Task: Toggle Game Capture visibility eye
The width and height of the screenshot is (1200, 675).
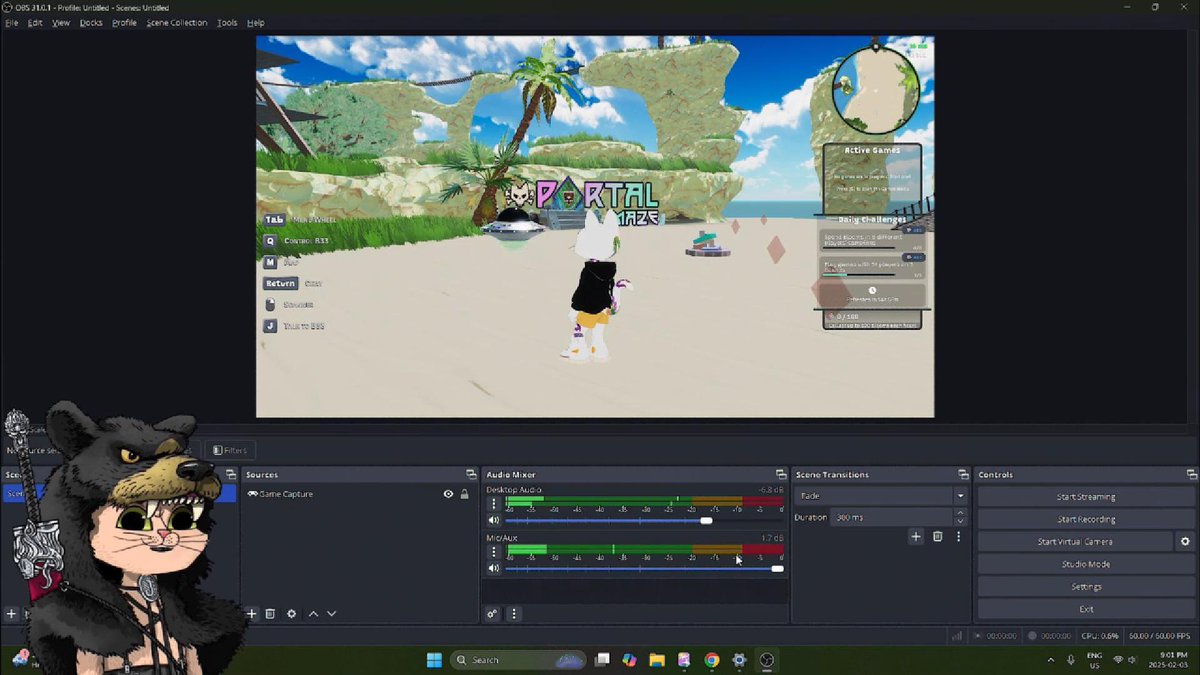Action: tap(448, 494)
